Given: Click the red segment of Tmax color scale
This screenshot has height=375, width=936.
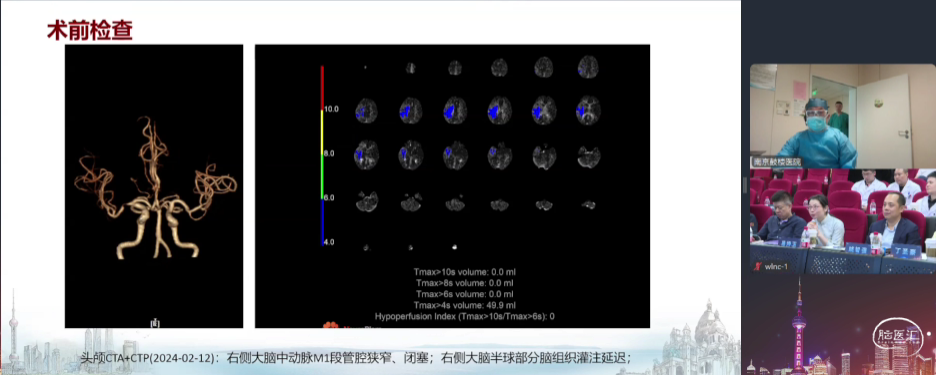Looking at the screenshot, I should click(x=322, y=88).
